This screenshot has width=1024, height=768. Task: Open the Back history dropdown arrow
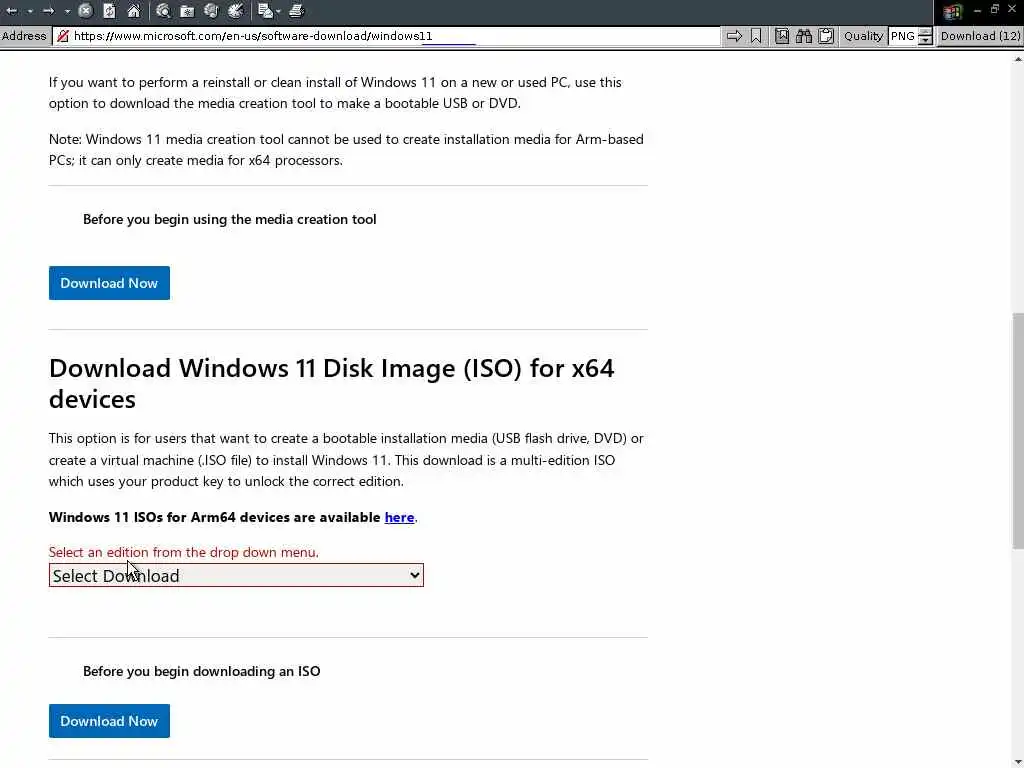coord(30,11)
